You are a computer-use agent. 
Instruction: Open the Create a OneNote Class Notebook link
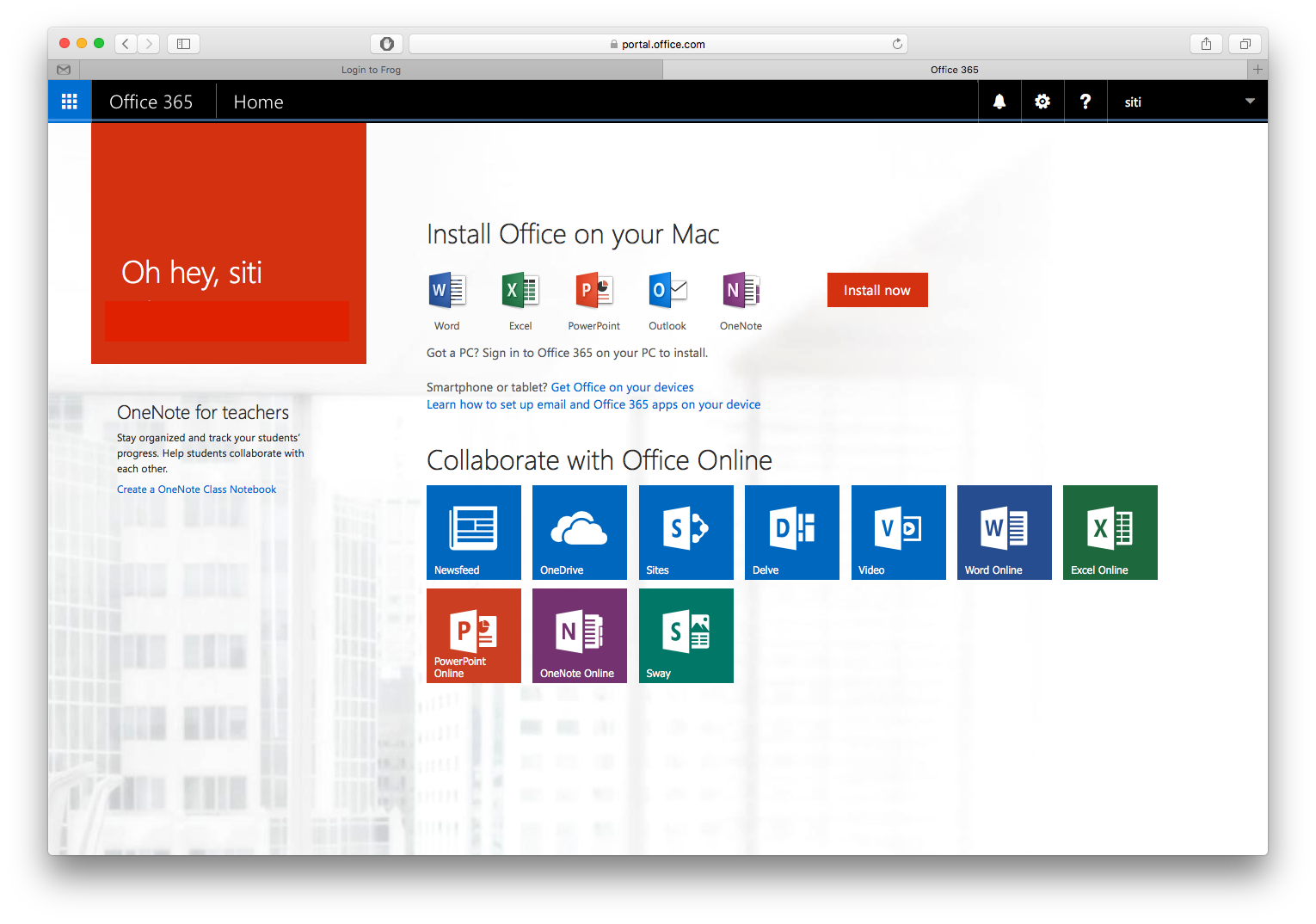point(196,489)
